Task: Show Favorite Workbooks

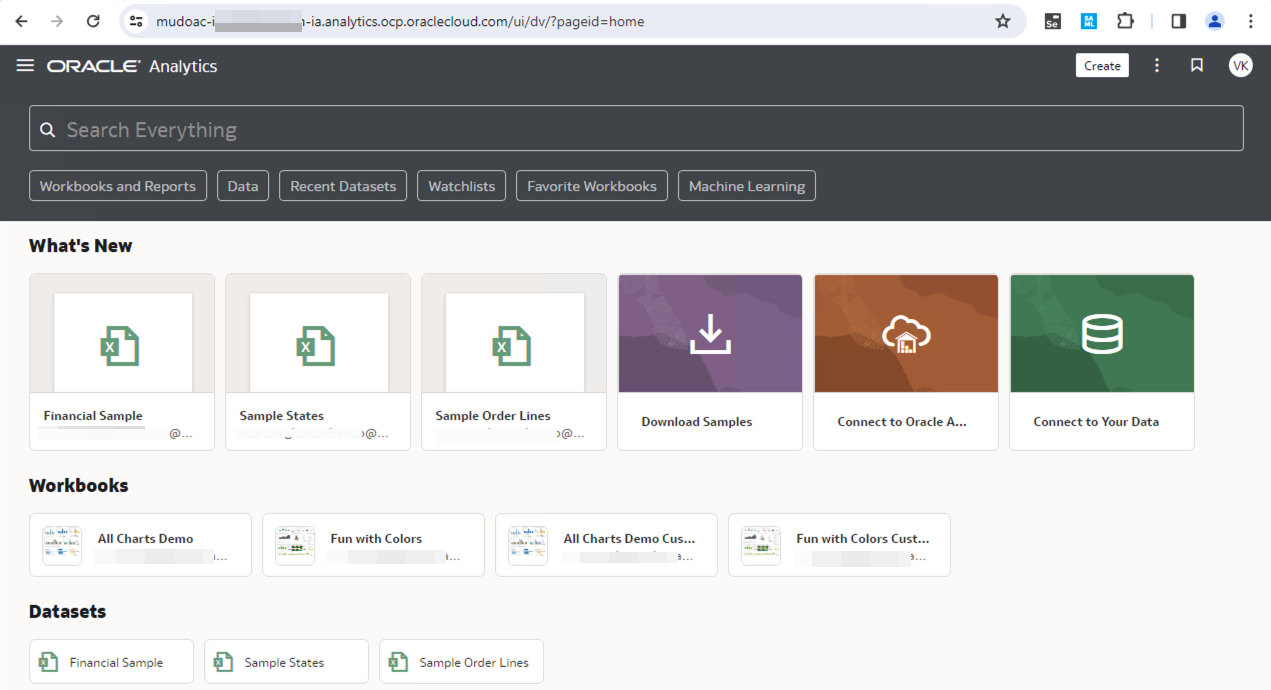Action: 591,186
